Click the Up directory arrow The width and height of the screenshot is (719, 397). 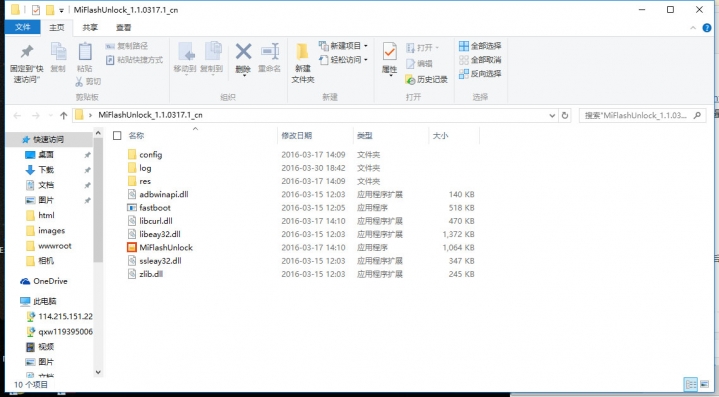click(x=63, y=116)
